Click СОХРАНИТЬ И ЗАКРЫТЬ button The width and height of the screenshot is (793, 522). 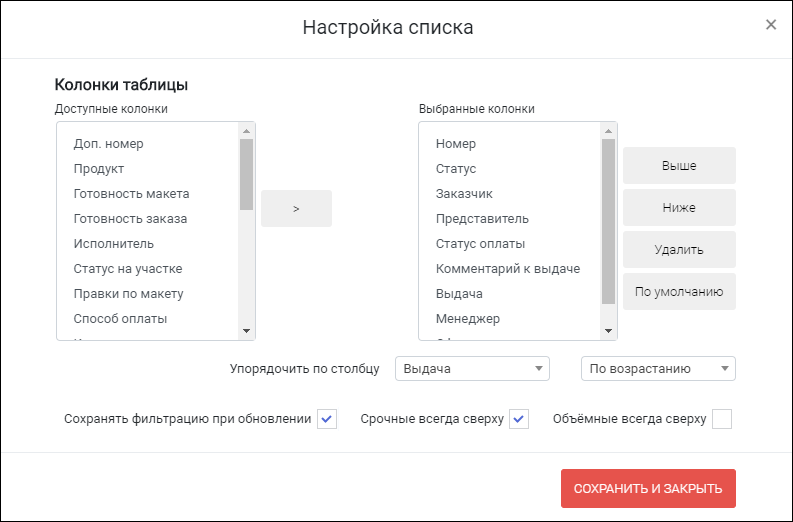[648, 489]
